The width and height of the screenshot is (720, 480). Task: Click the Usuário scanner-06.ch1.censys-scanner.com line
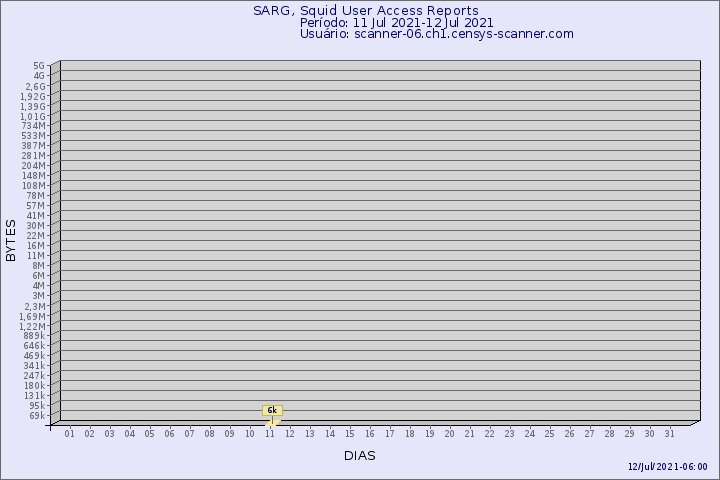[x=437, y=34]
